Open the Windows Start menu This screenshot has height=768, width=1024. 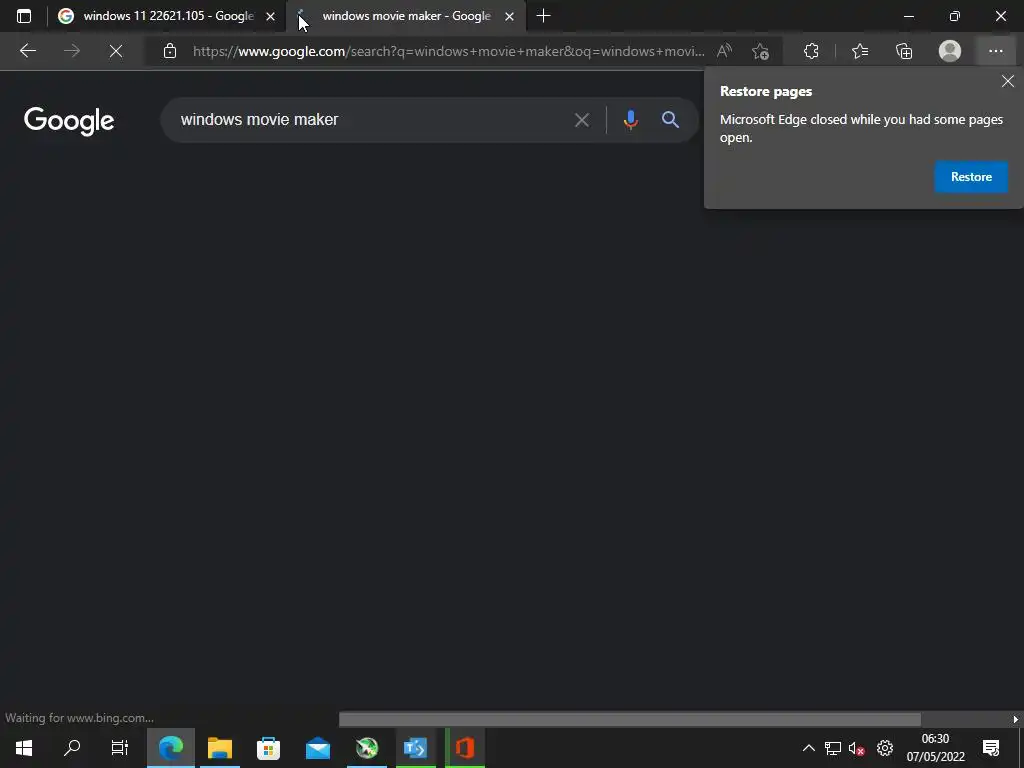24,748
